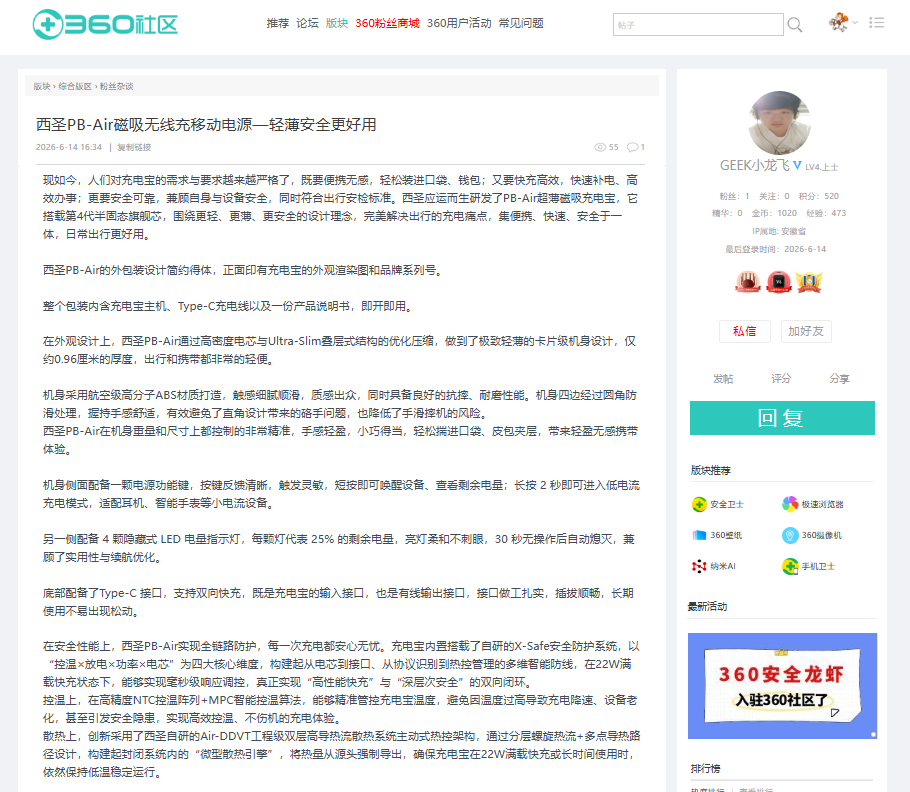
Task: Open 常见问题 navigation item
Action: coord(521,23)
